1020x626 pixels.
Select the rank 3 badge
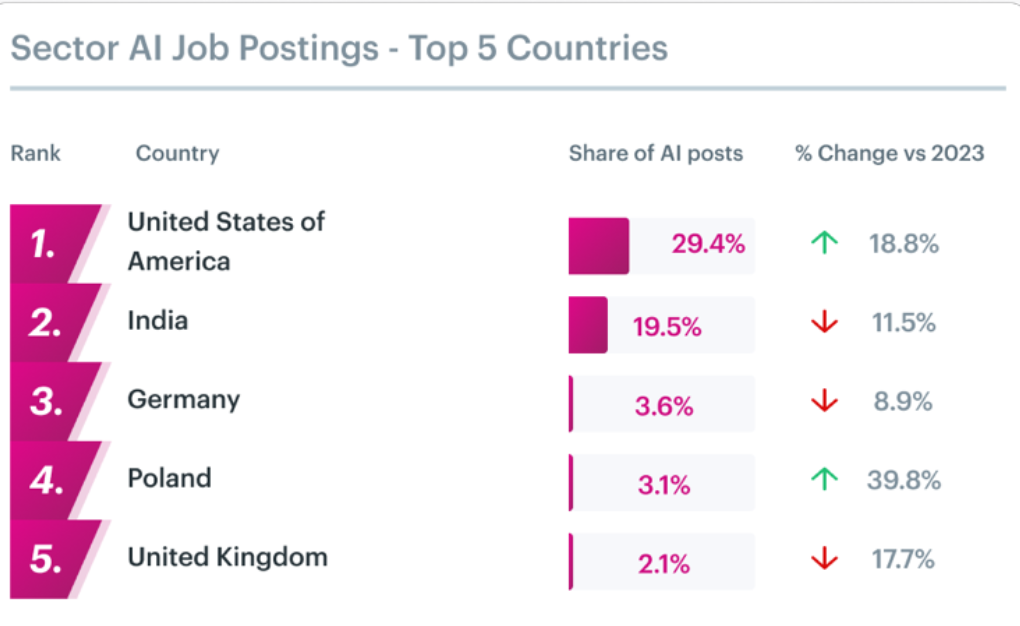coord(50,402)
